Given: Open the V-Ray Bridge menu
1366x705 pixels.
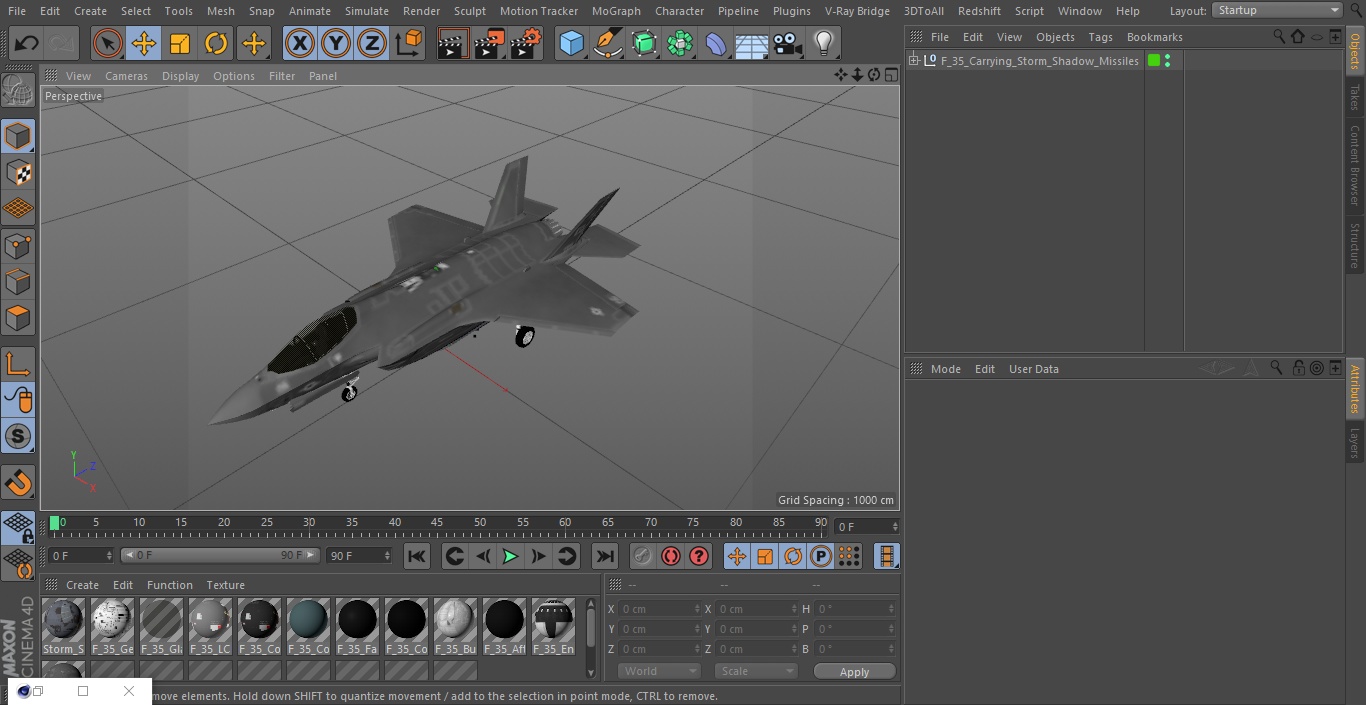Looking at the screenshot, I should tap(857, 11).
